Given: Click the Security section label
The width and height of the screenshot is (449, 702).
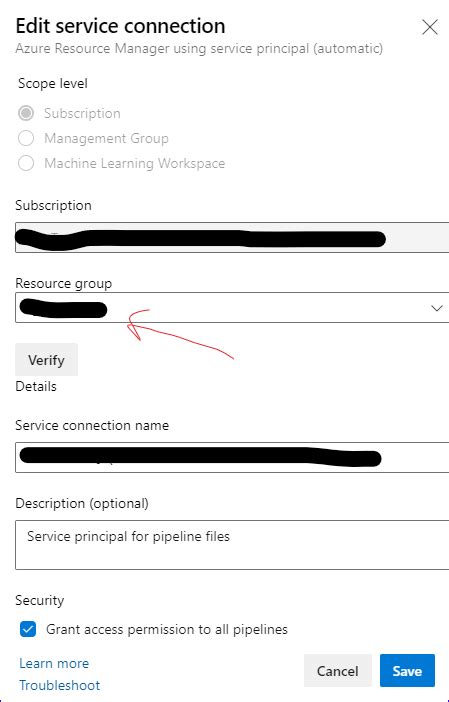Looking at the screenshot, I should click(40, 600).
